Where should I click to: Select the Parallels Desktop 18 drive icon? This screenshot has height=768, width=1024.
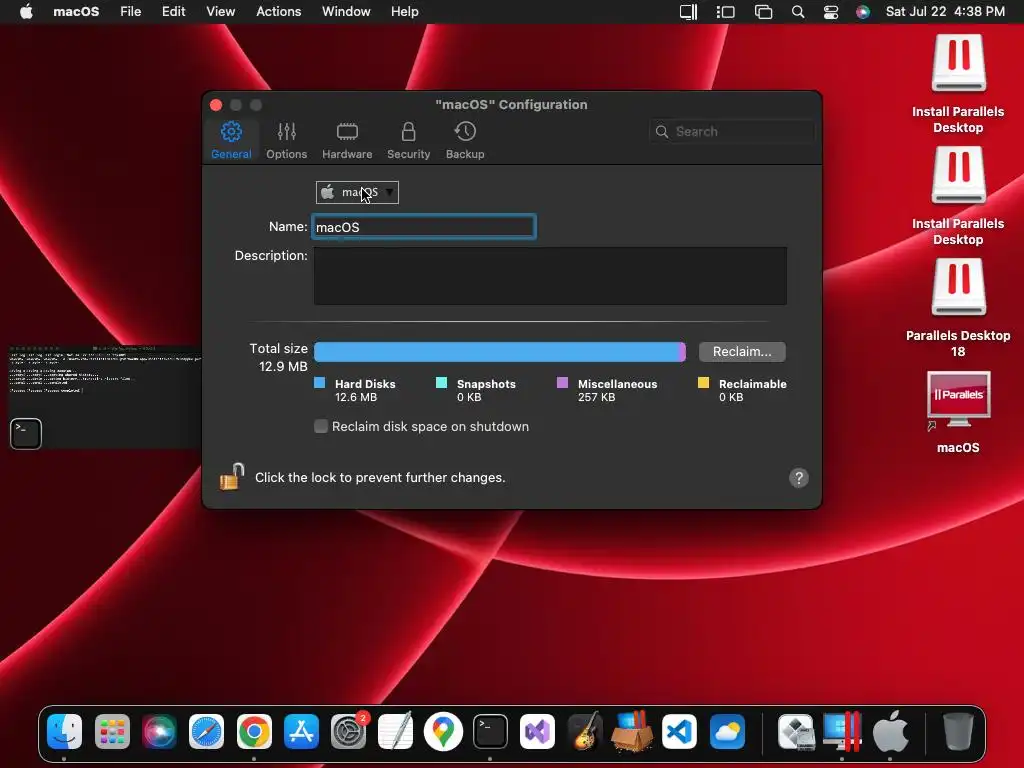click(x=958, y=287)
